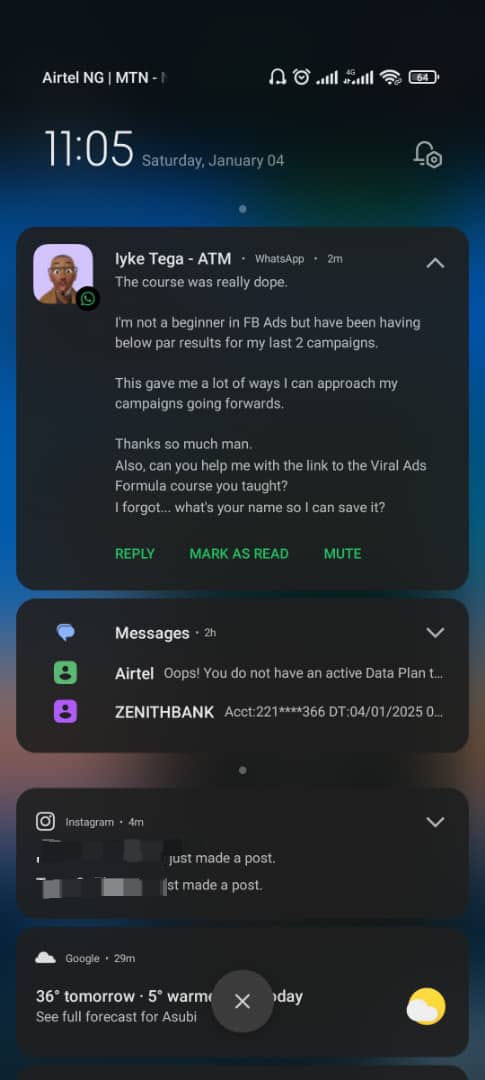This screenshot has width=485, height=1080.
Task: Open the first Instagram post notification
Action: [156, 858]
